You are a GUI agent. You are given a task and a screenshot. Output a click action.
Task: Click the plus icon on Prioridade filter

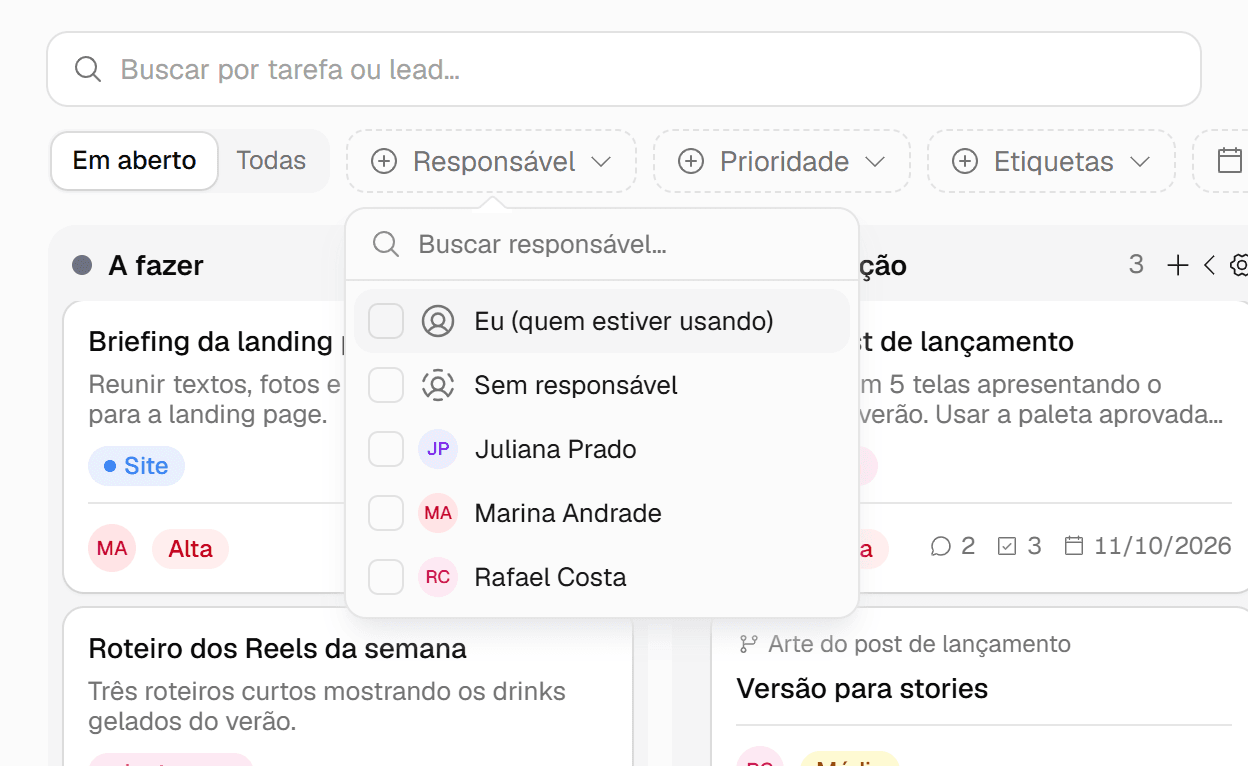click(x=691, y=161)
